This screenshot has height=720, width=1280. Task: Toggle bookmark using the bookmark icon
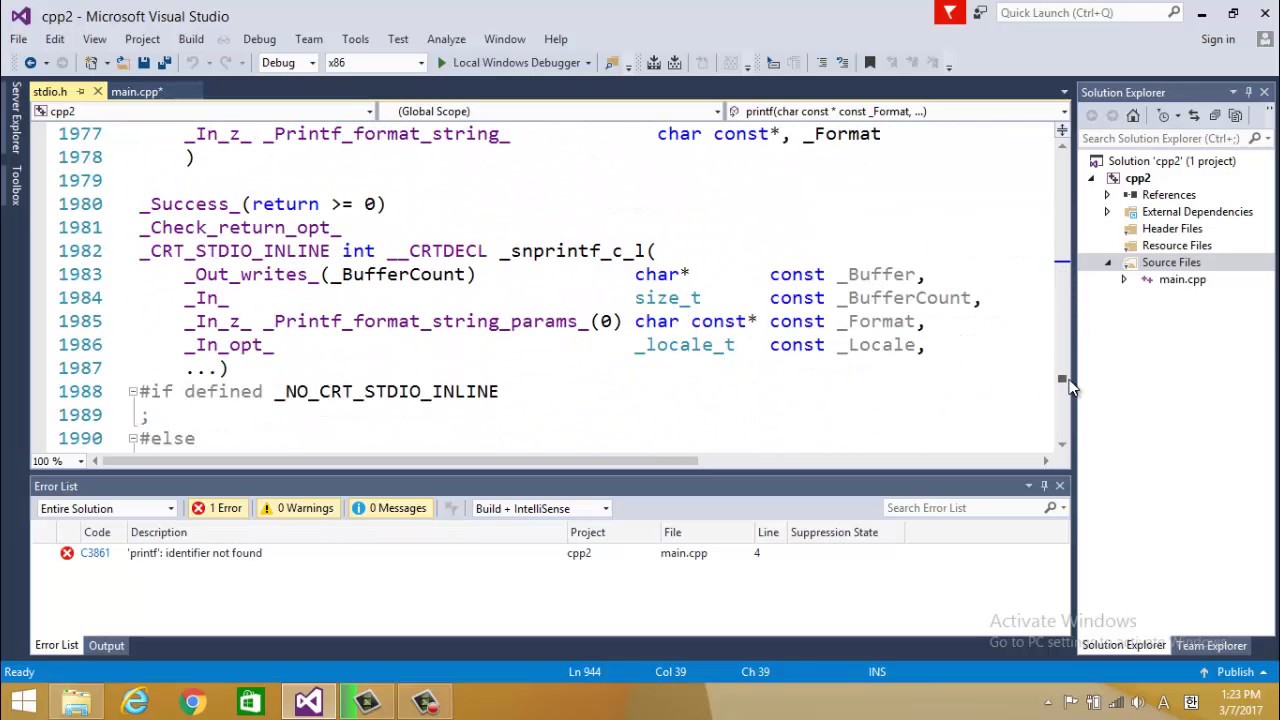coord(870,63)
